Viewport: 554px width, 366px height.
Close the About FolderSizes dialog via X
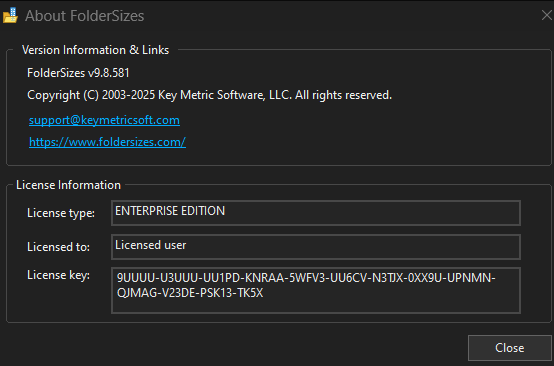(547, 15)
